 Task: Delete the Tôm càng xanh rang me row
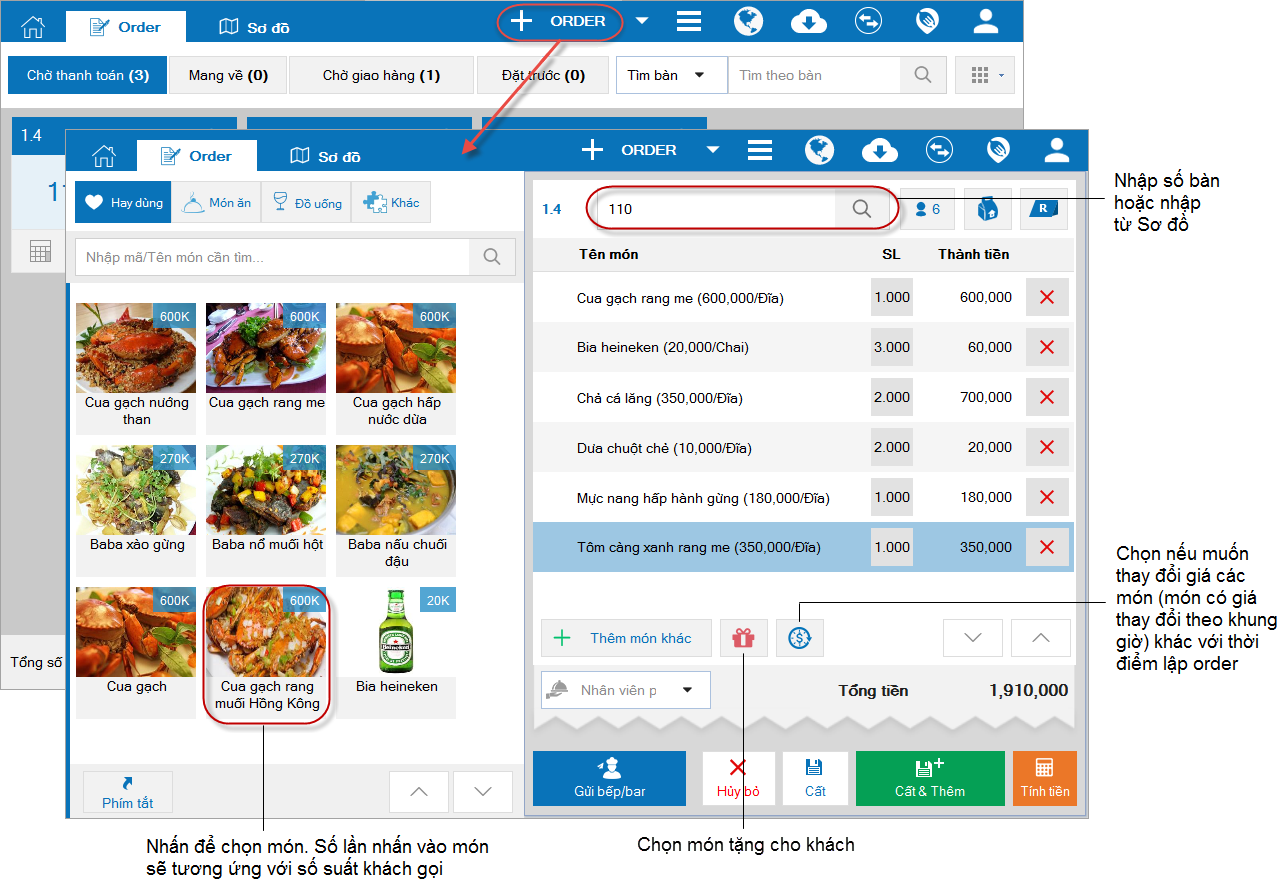coord(1047,547)
